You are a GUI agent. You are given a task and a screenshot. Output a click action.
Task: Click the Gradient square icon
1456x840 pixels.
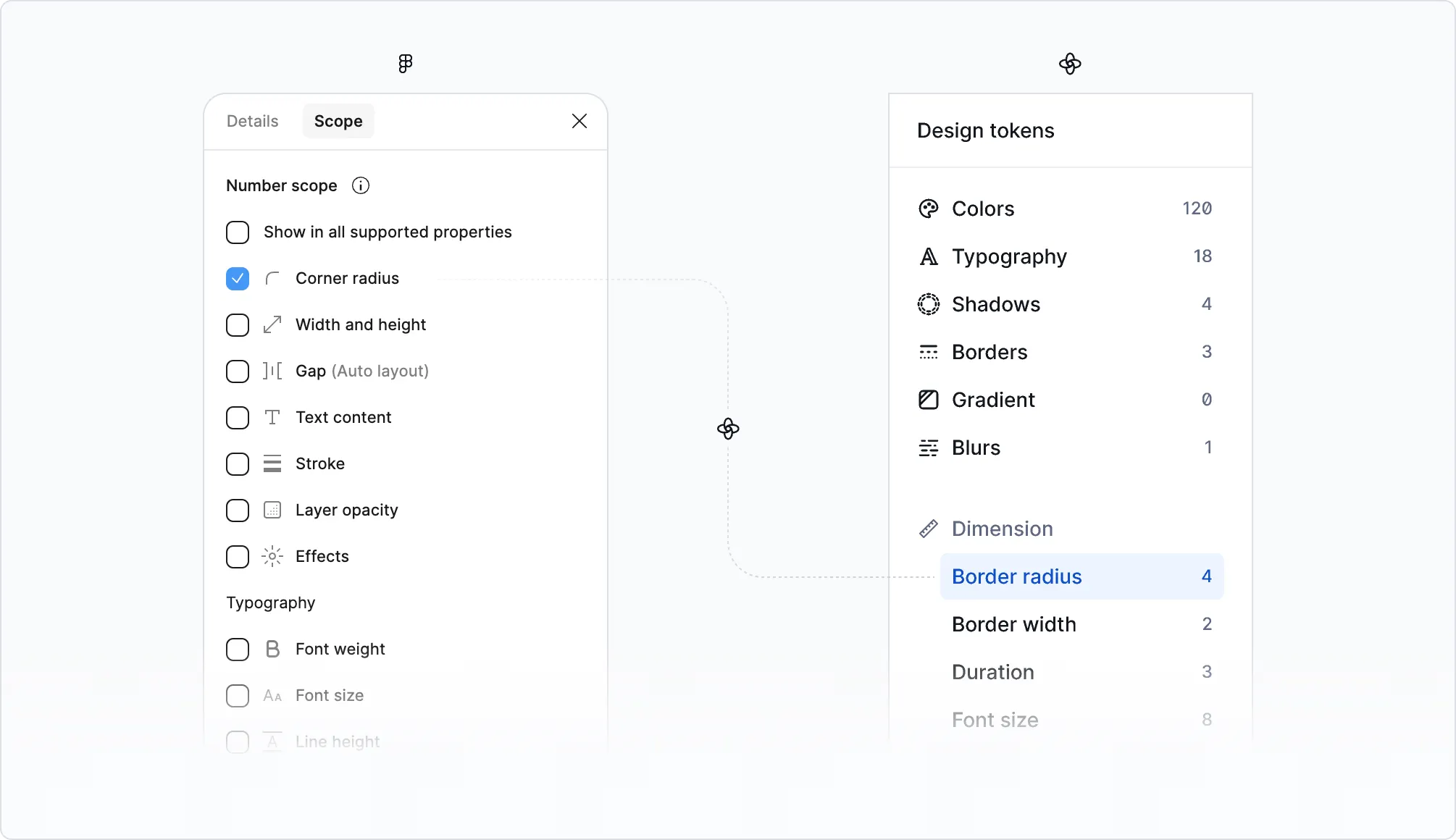tap(929, 400)
